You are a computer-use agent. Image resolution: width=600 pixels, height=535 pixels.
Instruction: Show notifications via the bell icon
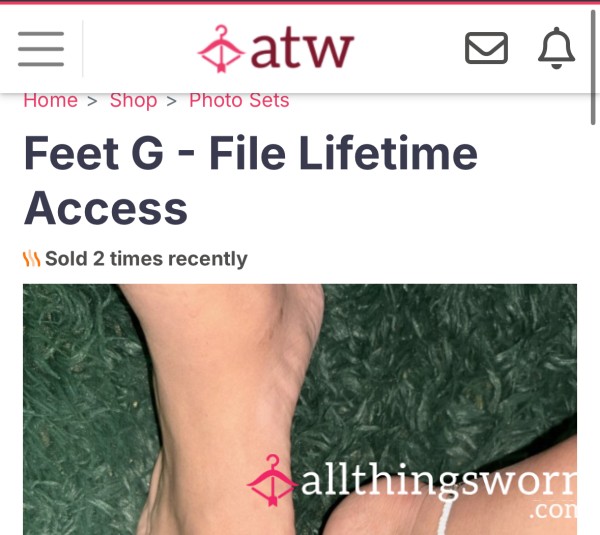click(556, 48)
